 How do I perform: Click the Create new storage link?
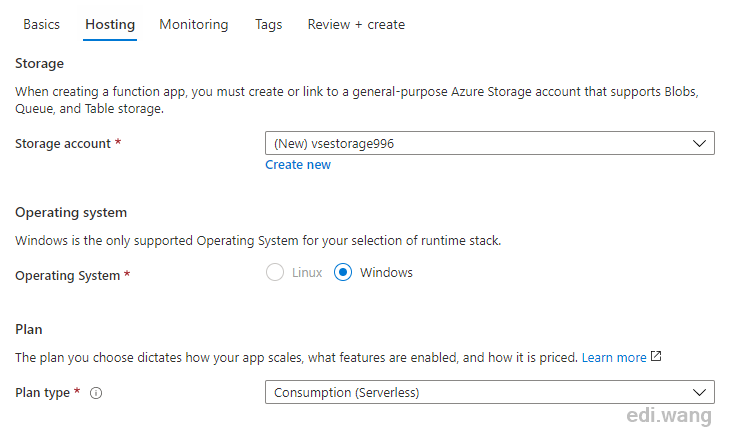pos(298,165)
